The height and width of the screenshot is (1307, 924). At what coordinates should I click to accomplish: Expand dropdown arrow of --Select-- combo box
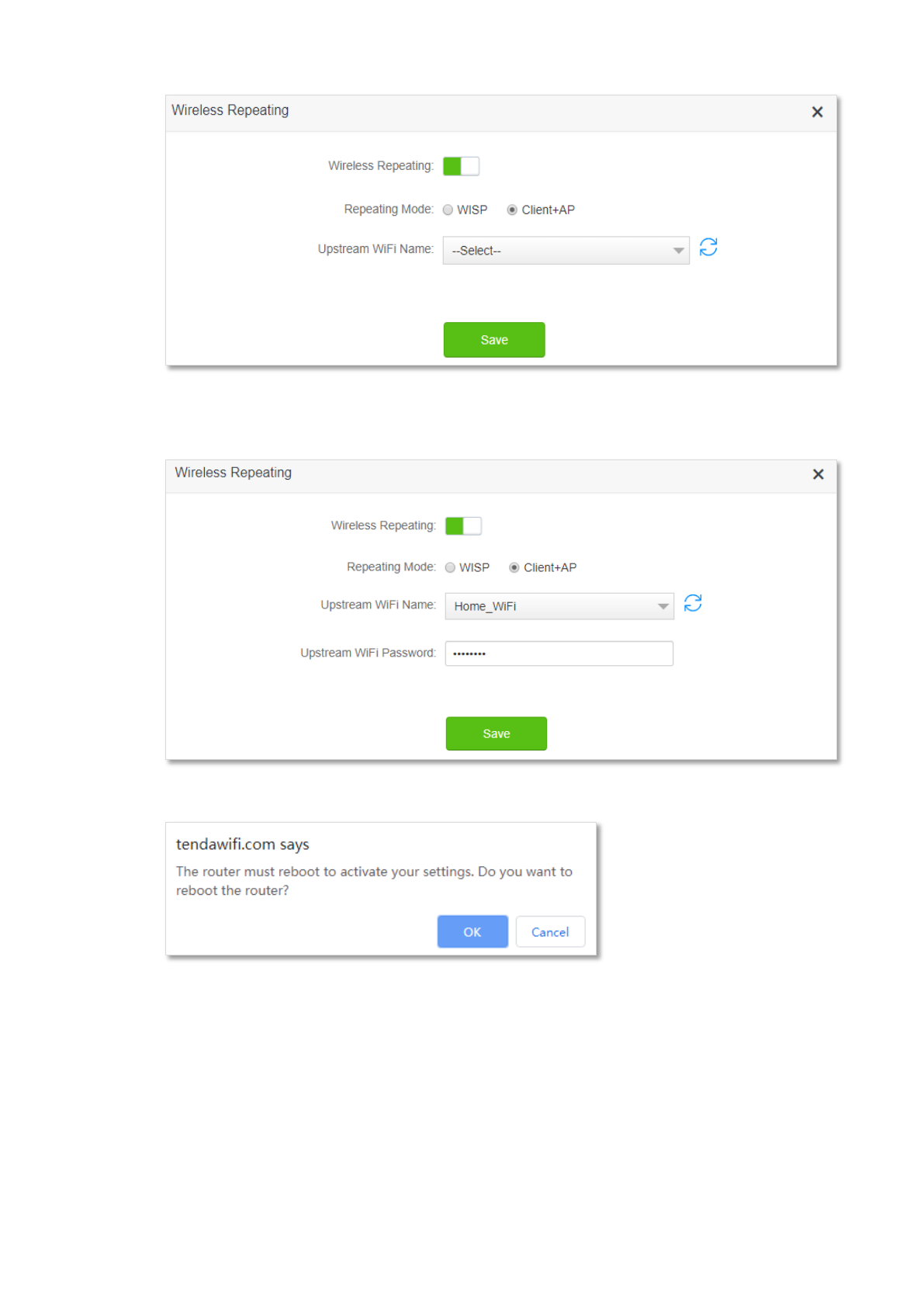[679, 251]
